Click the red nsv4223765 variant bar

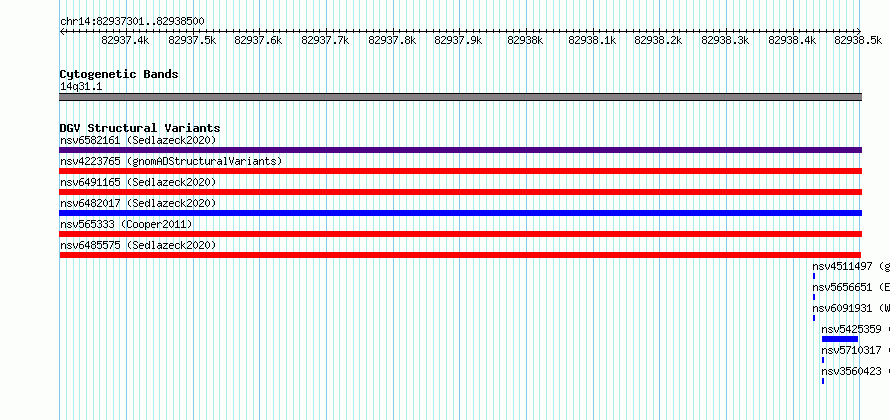(460, 171)
